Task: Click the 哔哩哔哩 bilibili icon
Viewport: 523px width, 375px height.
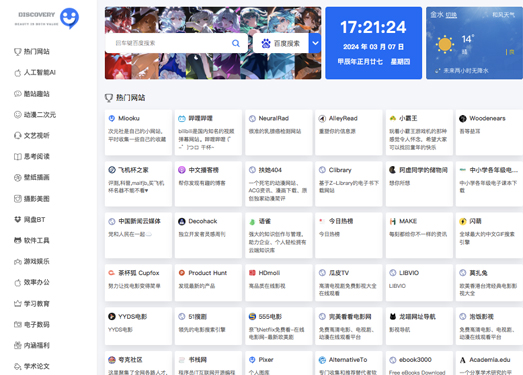Action: click(x=181, y=118)
